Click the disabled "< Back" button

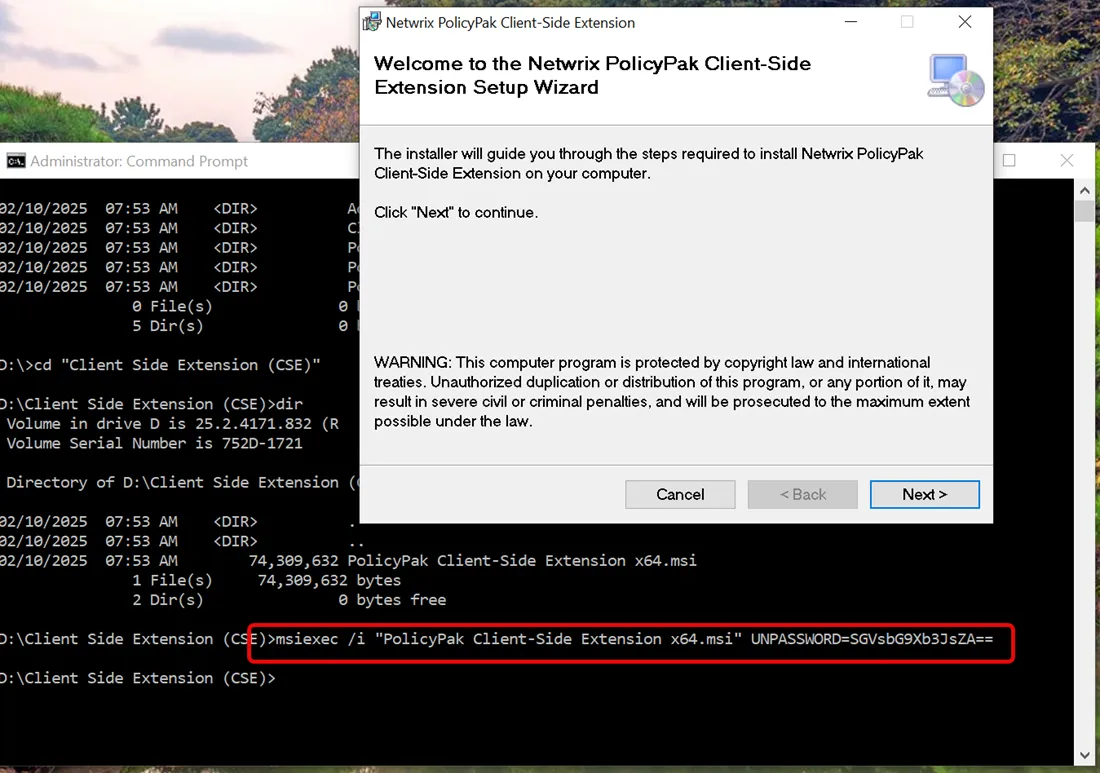(802, 494)
